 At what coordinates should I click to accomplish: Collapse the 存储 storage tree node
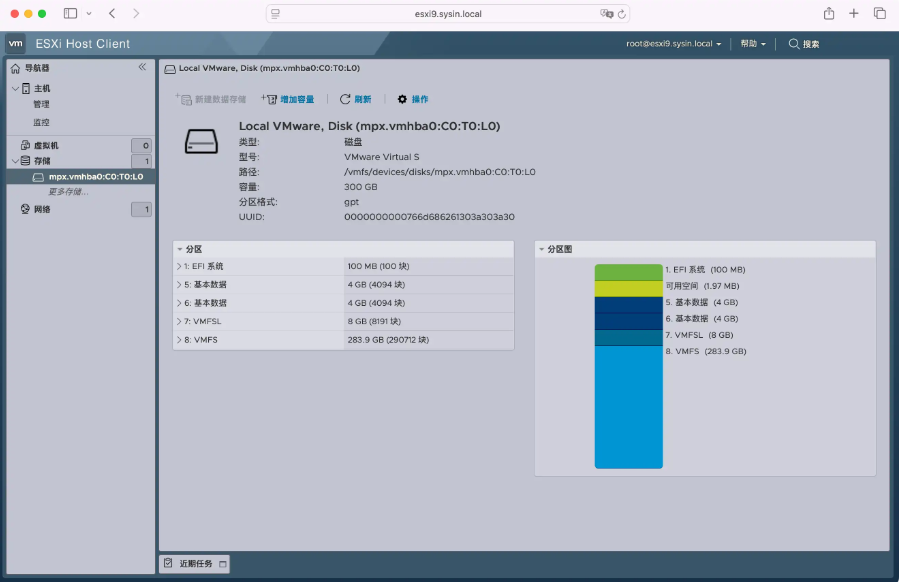click(x=15, y=161)
